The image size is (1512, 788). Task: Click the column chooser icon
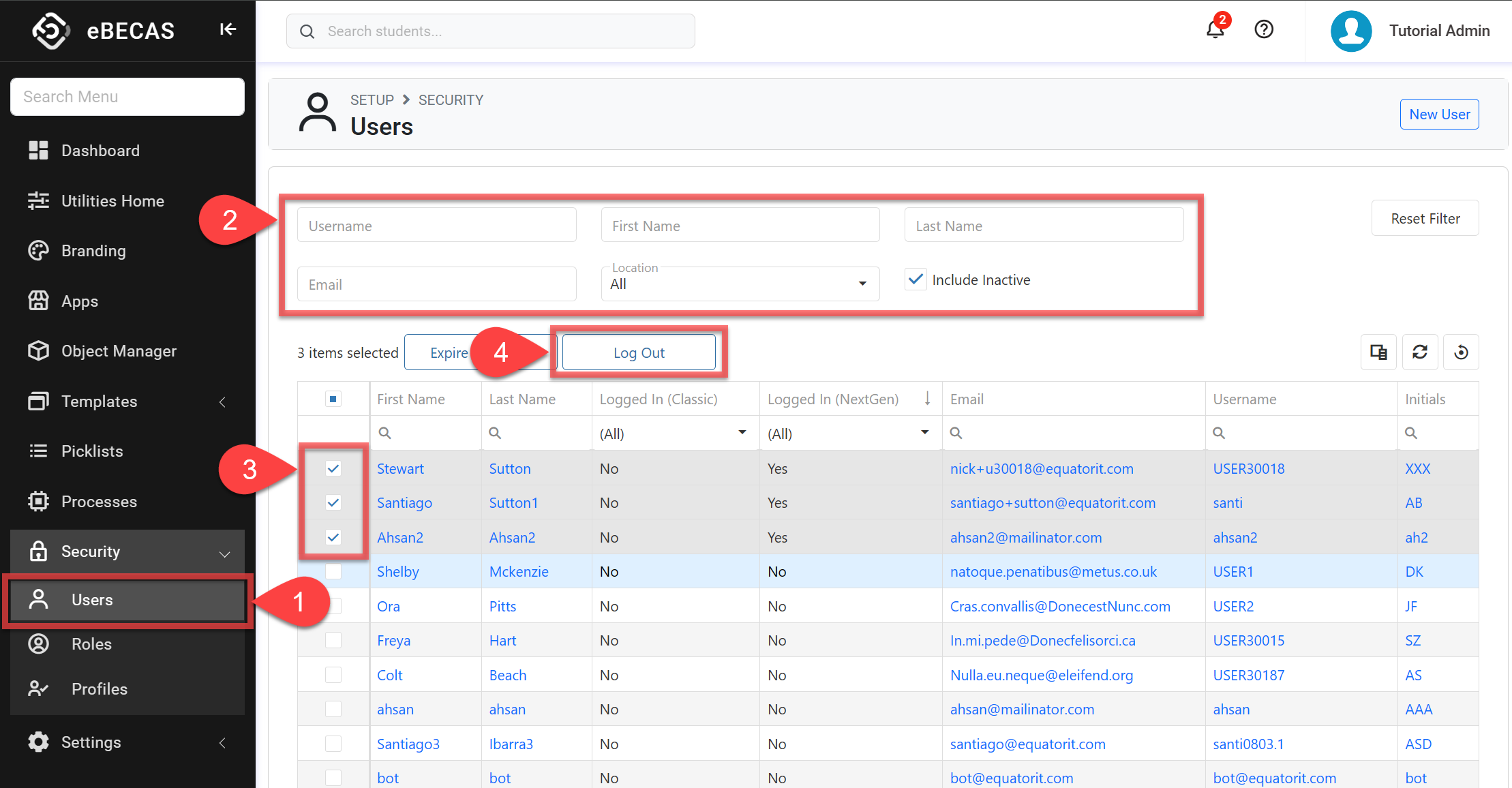pos(1378,352)
